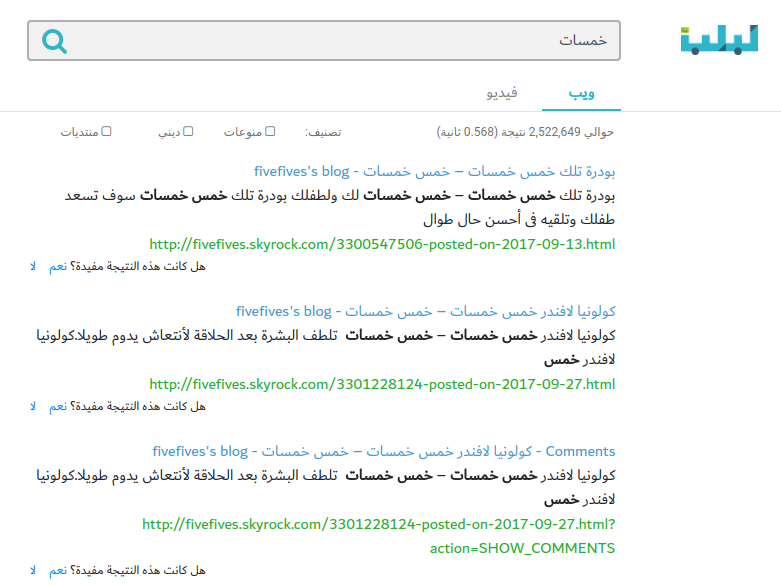
Task: Answer نعم for the Comments result
Action: [58, 571]
